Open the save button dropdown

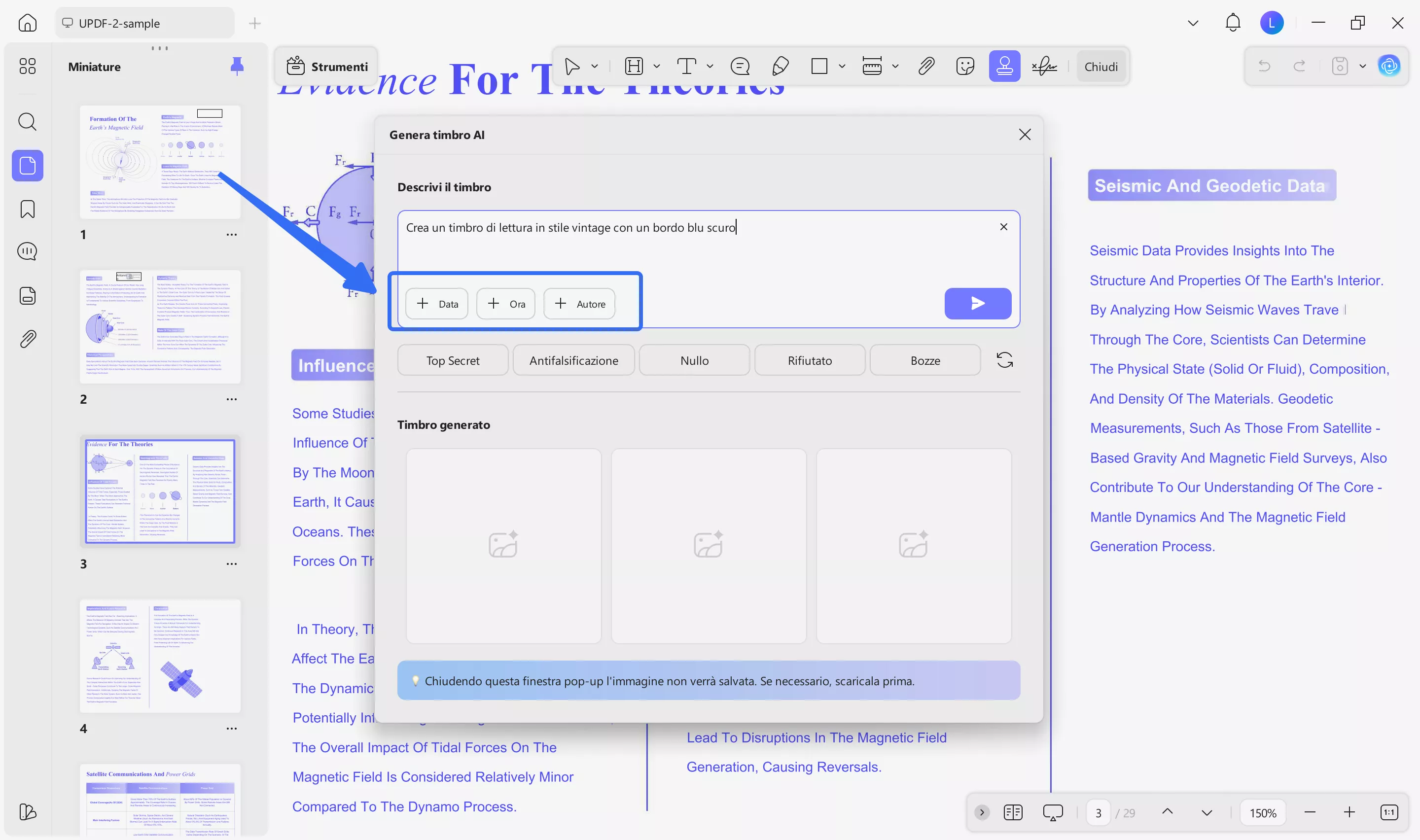[x=1363, y=66]
